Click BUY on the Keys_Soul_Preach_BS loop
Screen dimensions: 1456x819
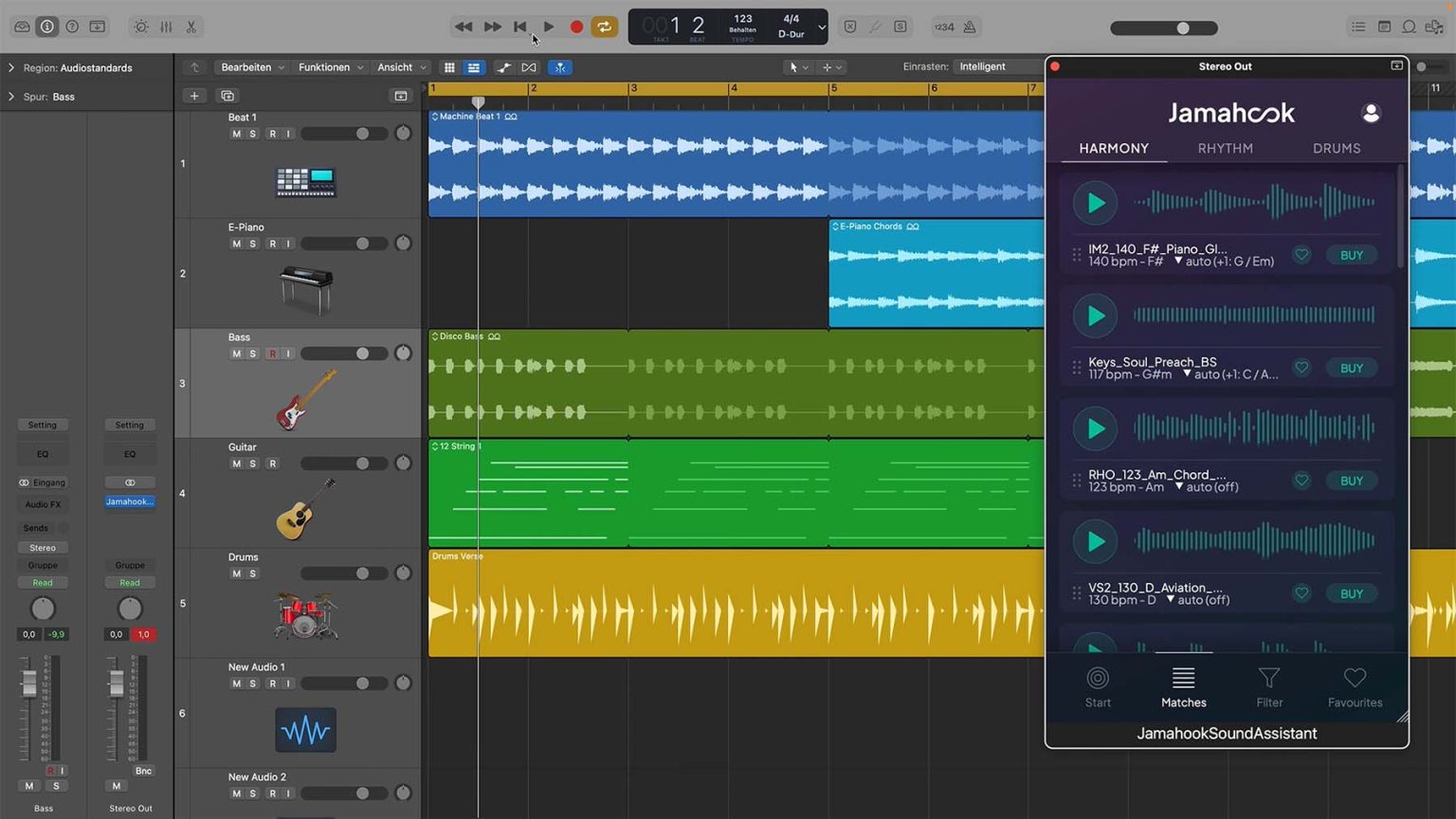pyautogui.click(x=1350, y=368)
